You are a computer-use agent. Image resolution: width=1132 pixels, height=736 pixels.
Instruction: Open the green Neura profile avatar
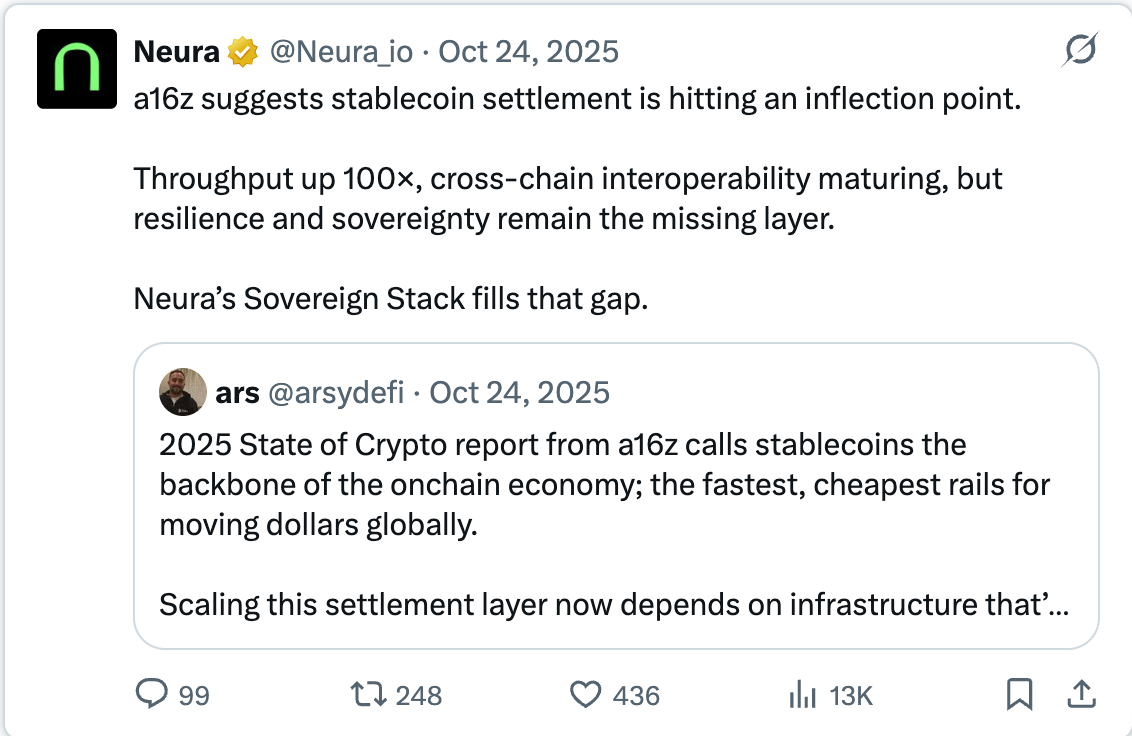pos(78,68)
